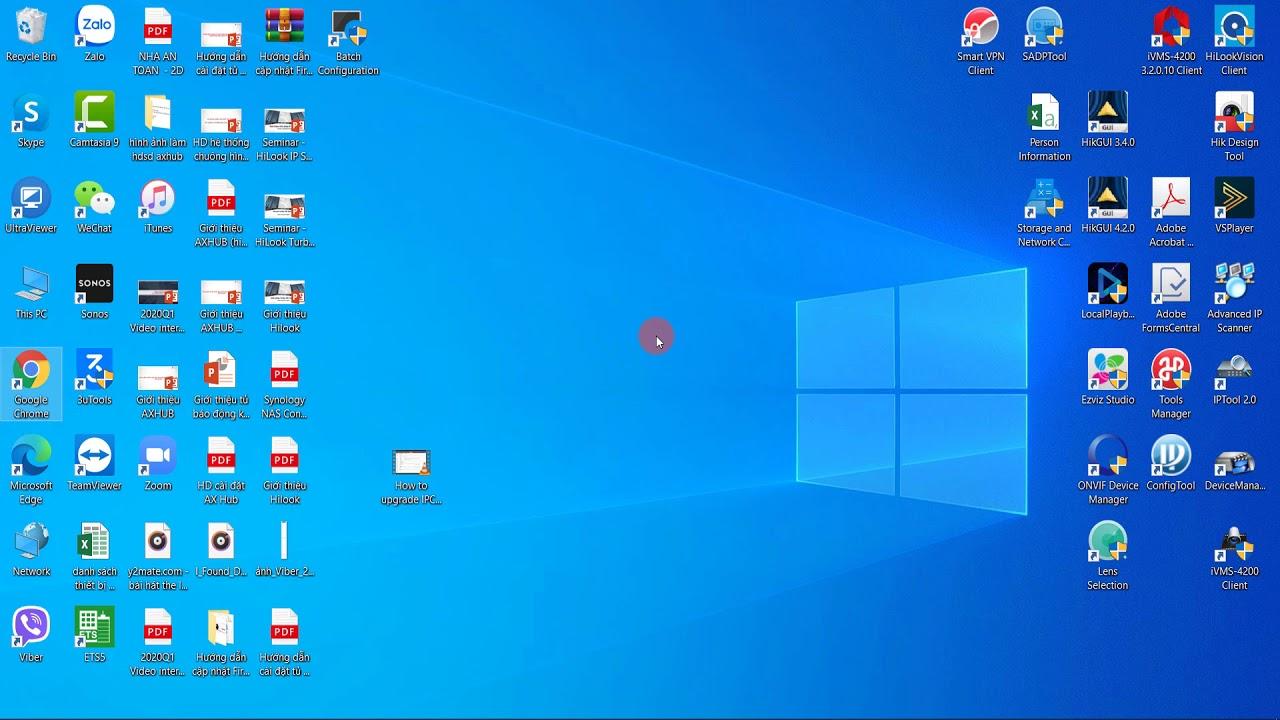Select the How to upgrade IPC video file
The width and height of the screenshot is (1280, 720).
(411, 478)
